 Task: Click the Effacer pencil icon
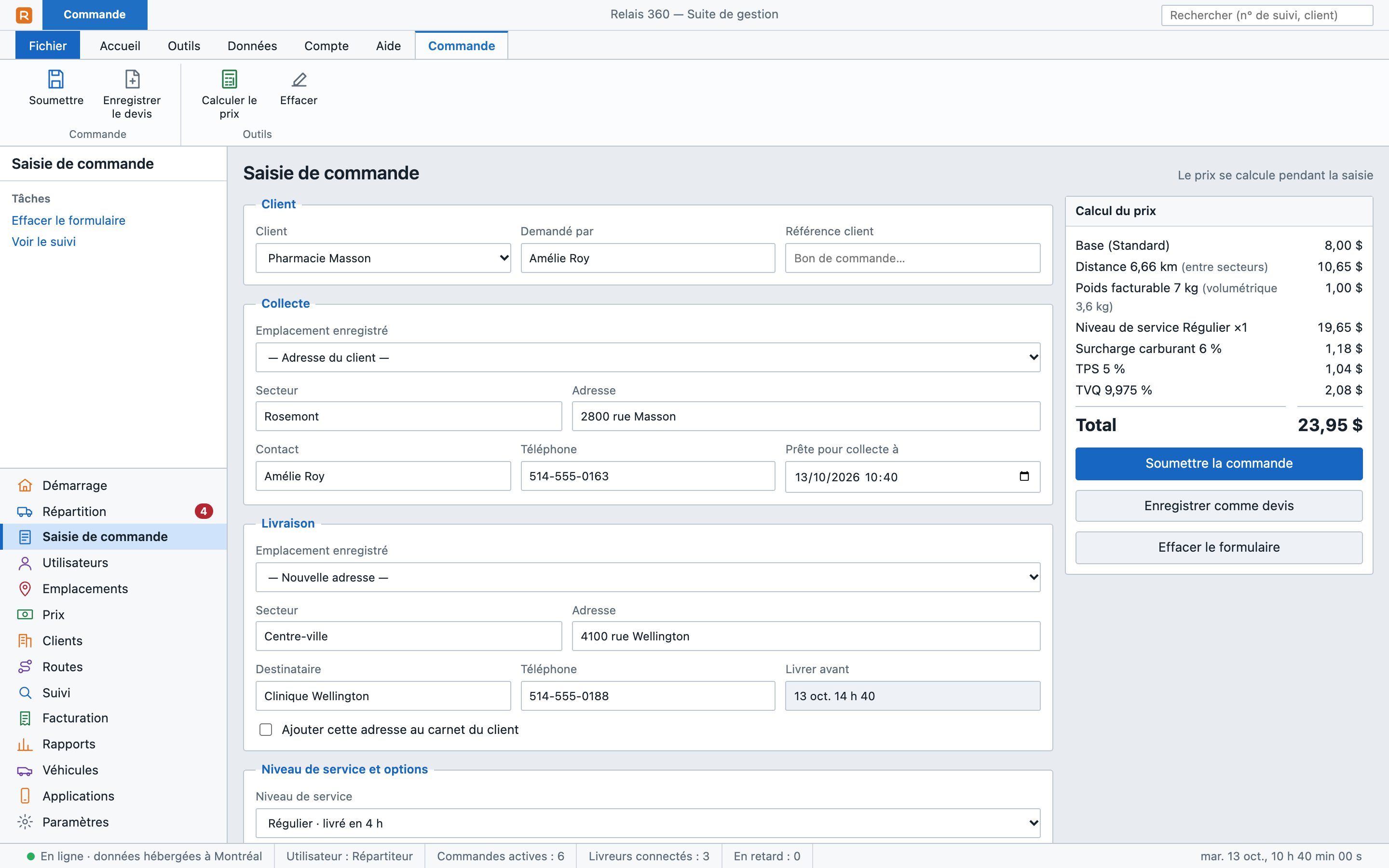point(299,79)
